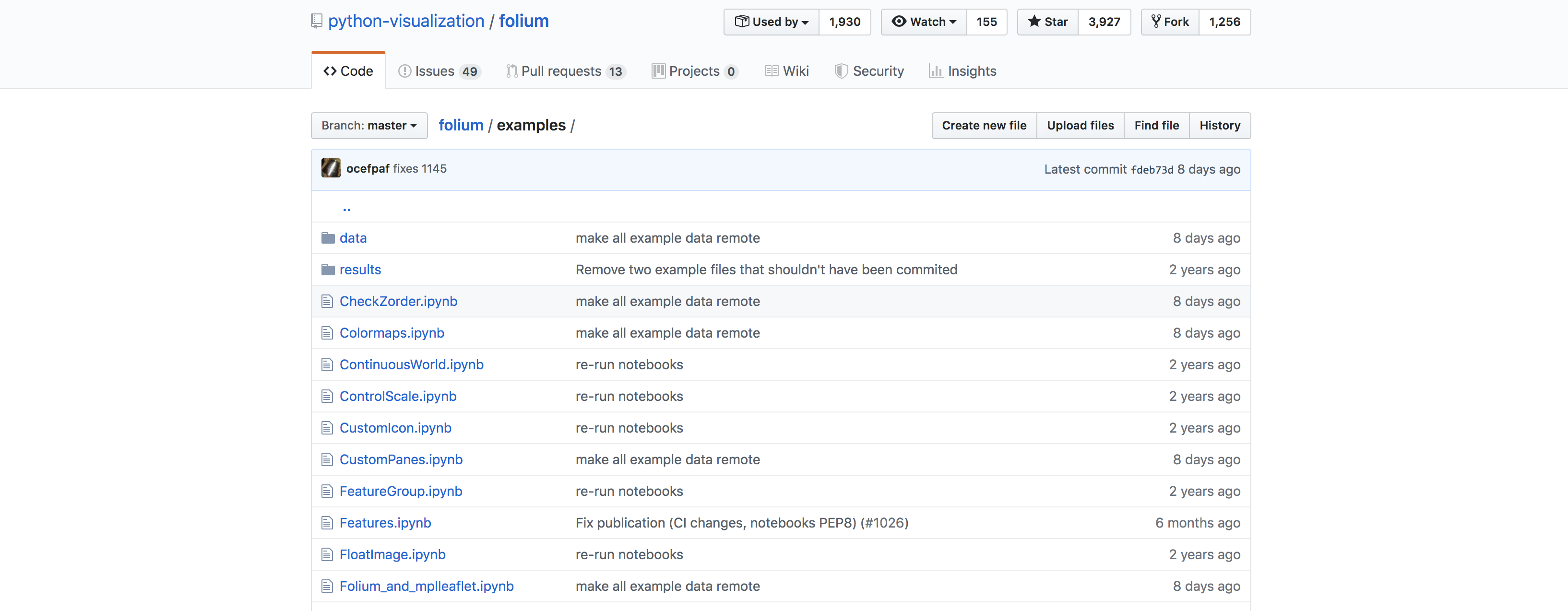This screenshot has height=611, width=1568.
Task: Open CheckZorder.ipynb
Action: click(x=398, y=301)
